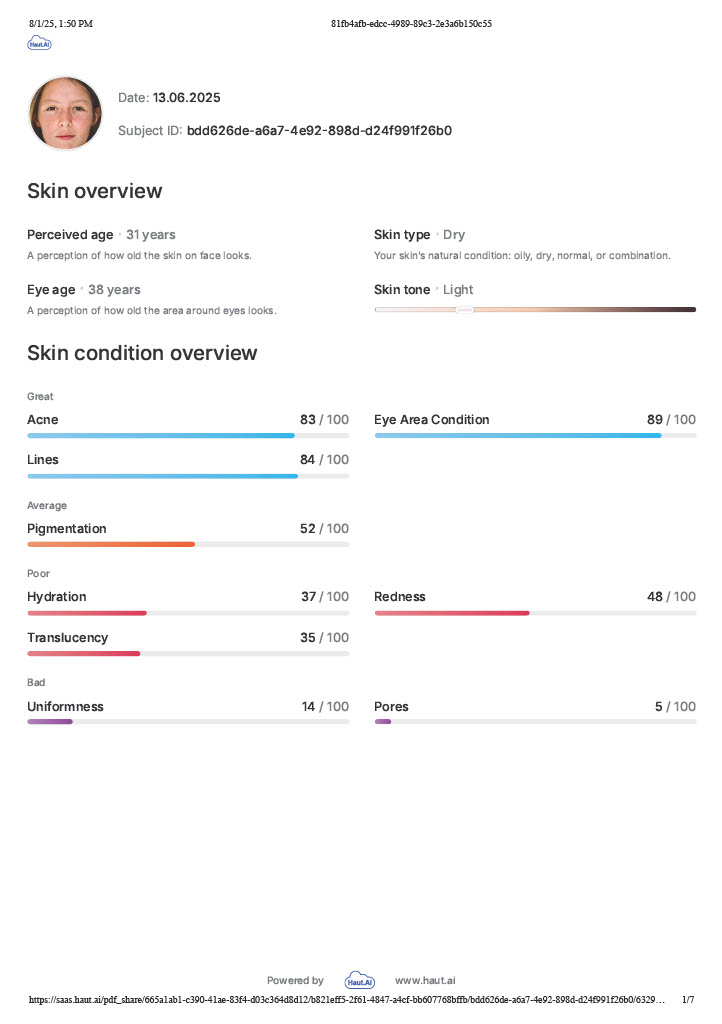The width and height of the screenshot is (722, 1024).
Task: Select the Lines score bar
Action: pos(188,476)
